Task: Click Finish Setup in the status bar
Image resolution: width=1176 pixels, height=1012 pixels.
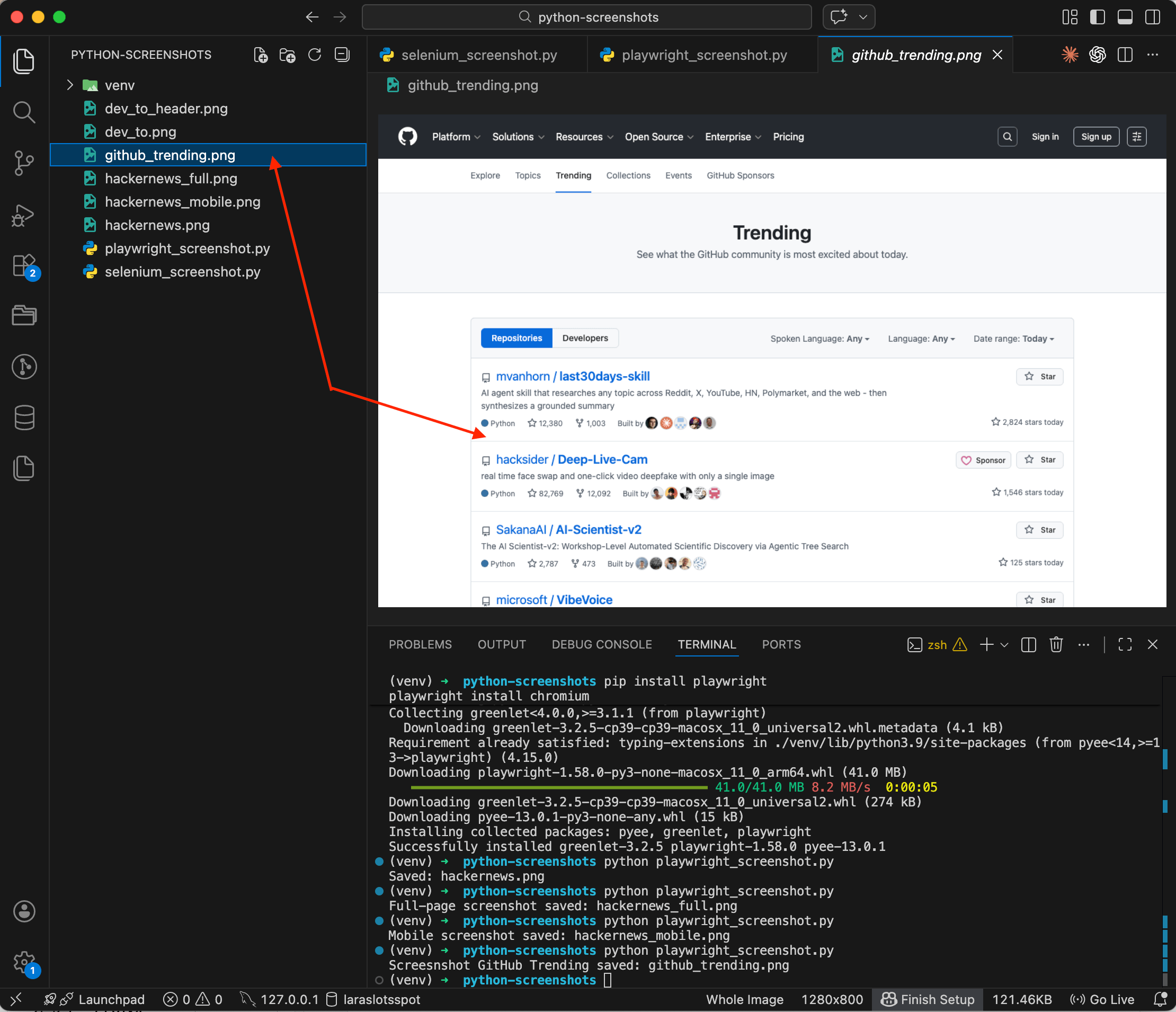Action: (928, 999)
